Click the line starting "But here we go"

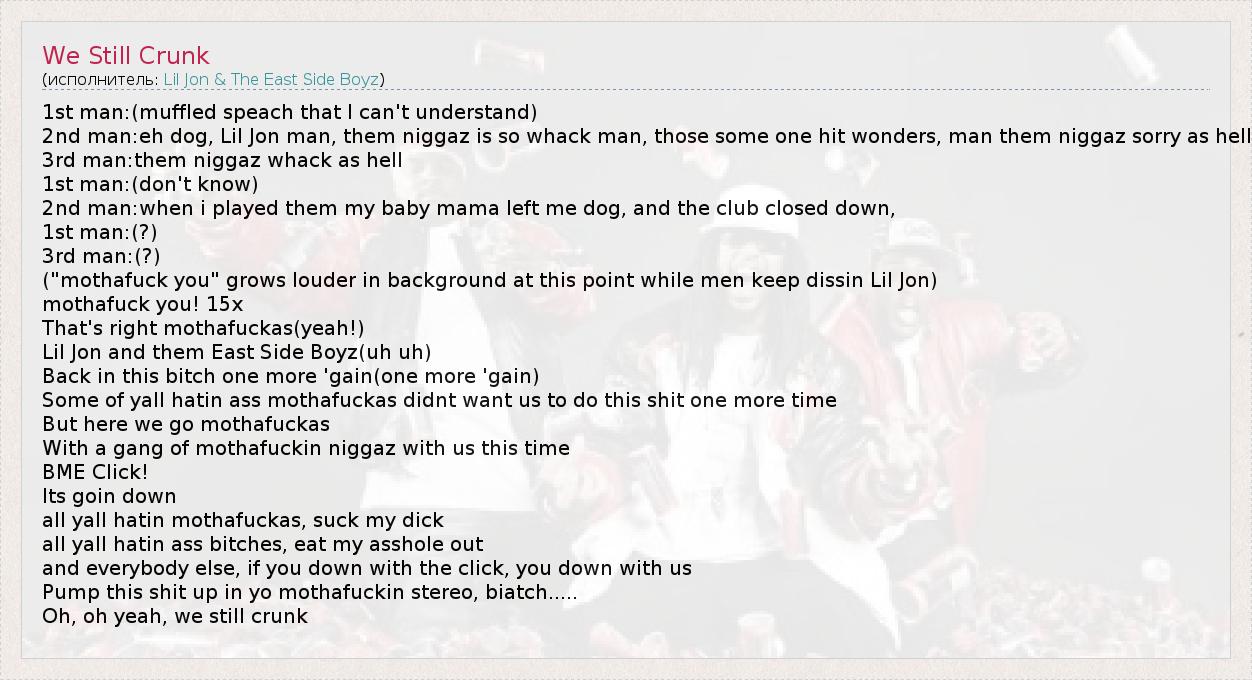coord(186,424)
